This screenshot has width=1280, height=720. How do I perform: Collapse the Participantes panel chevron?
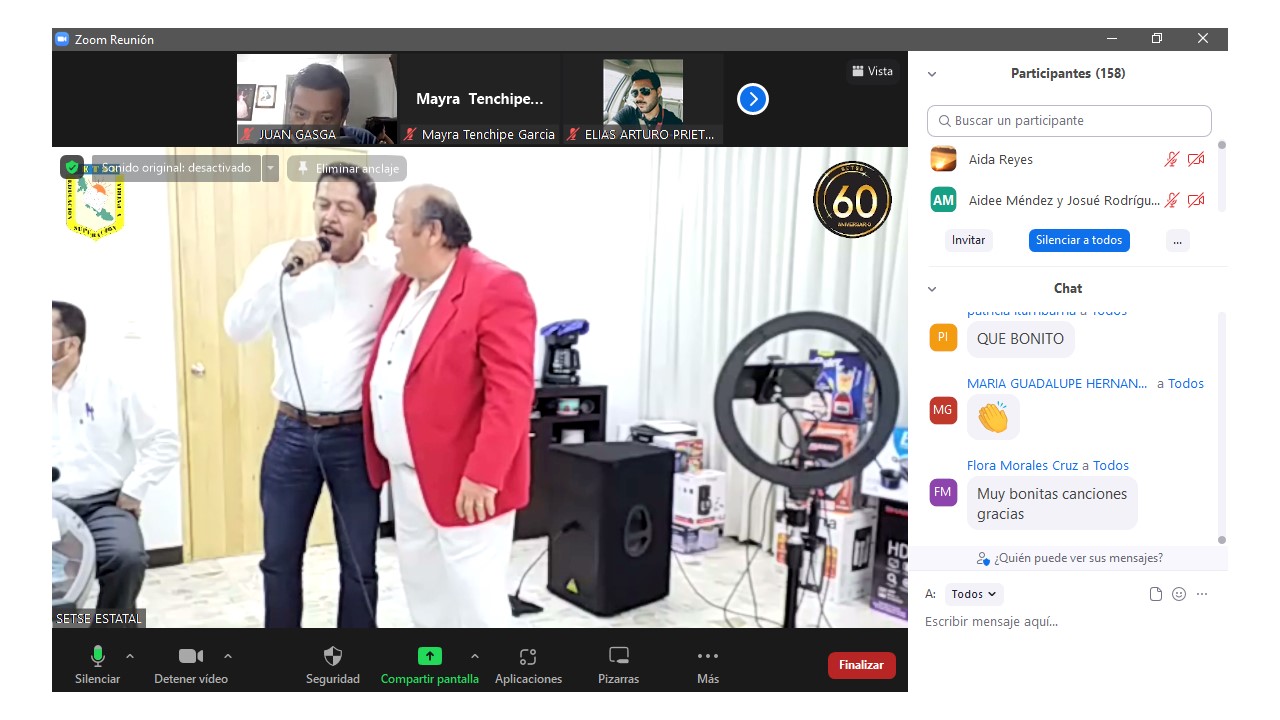click(932, 74)
